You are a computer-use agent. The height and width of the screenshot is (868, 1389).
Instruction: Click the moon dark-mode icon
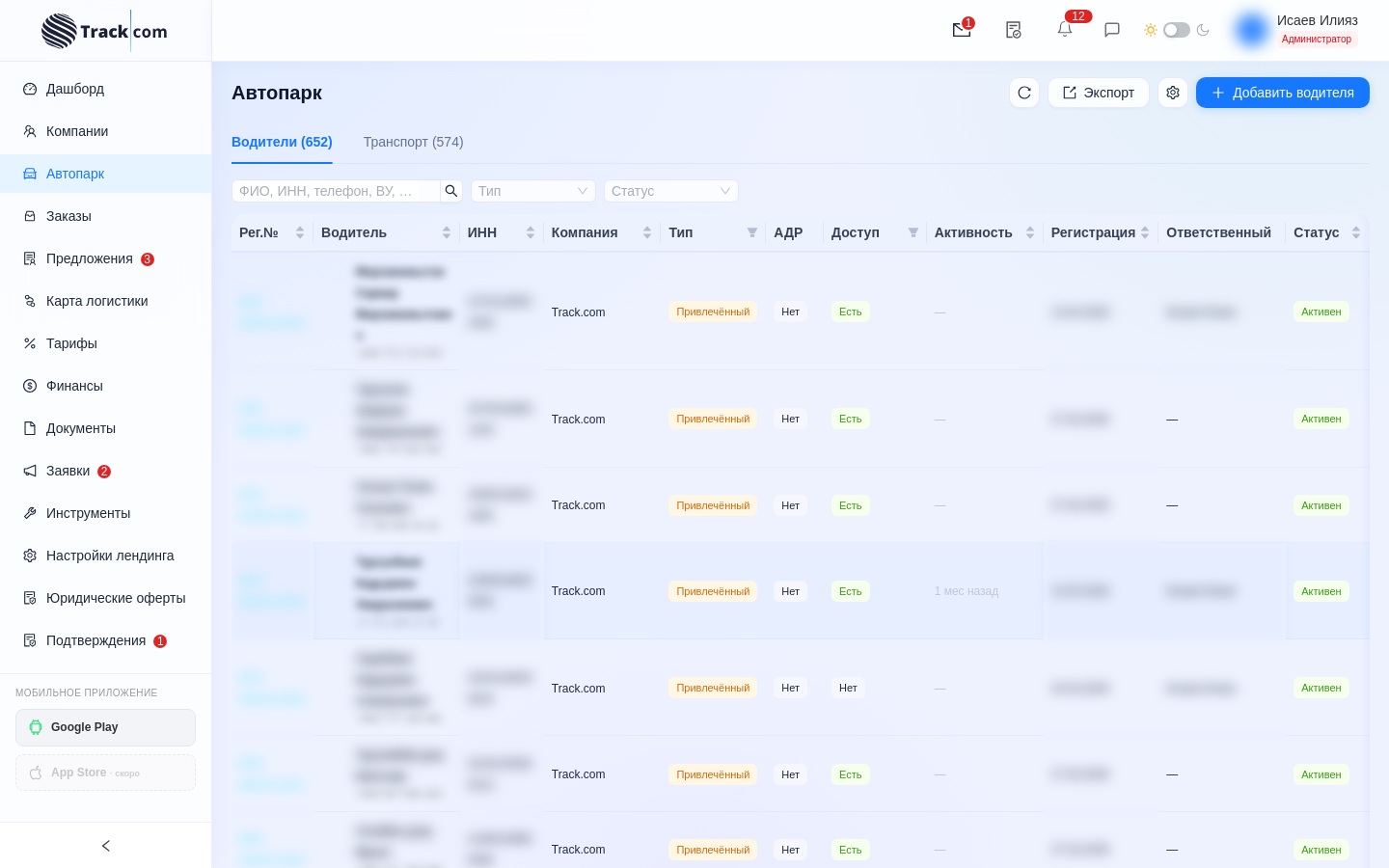click(x=1203, y=30)
